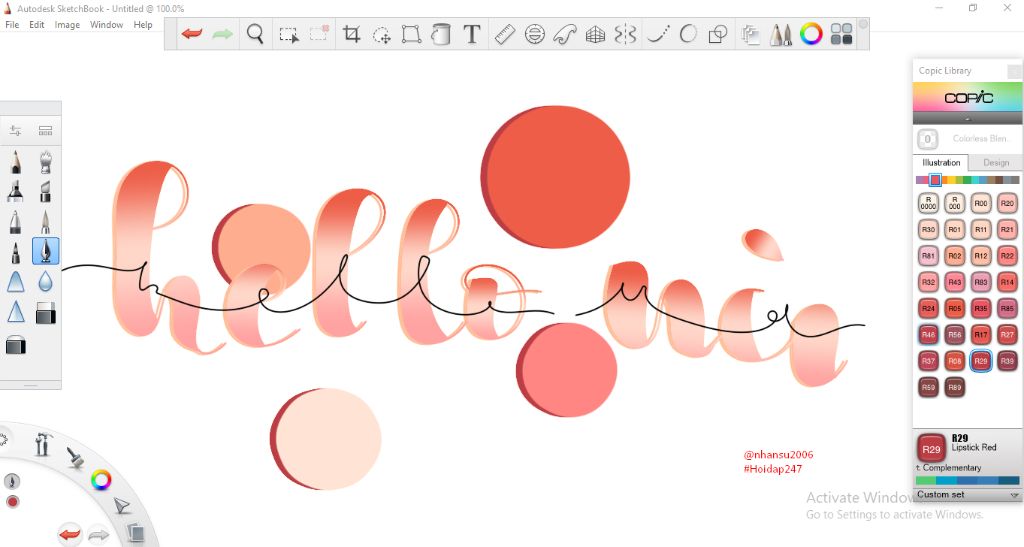Choose the Smear water-drop brush
Viewport: 1024px width, 547px height.
45,281
